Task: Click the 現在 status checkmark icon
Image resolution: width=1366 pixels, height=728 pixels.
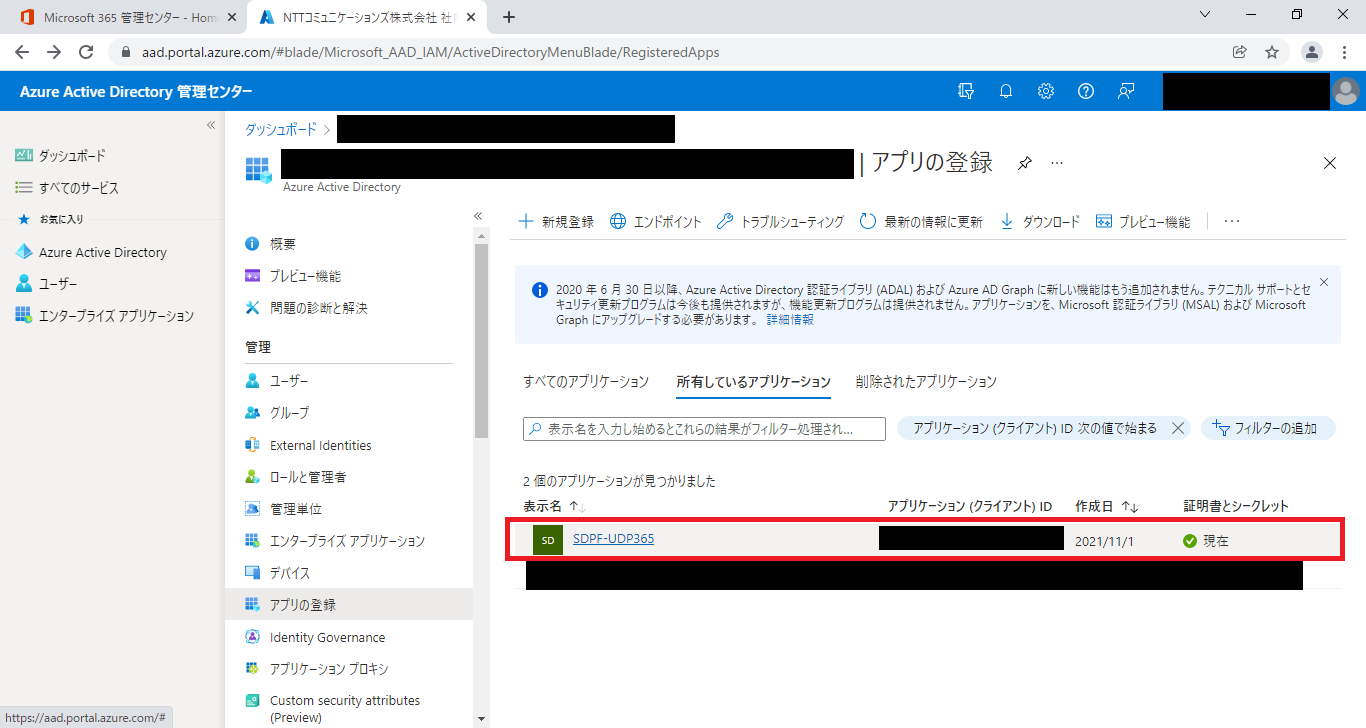Action: coord(1190,541)
